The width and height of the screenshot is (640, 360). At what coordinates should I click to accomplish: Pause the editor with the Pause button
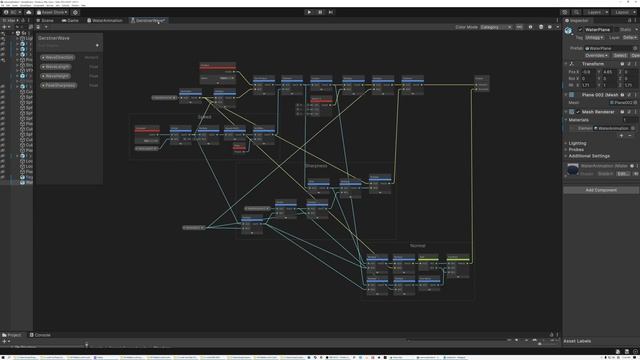[x=320, y=12]
